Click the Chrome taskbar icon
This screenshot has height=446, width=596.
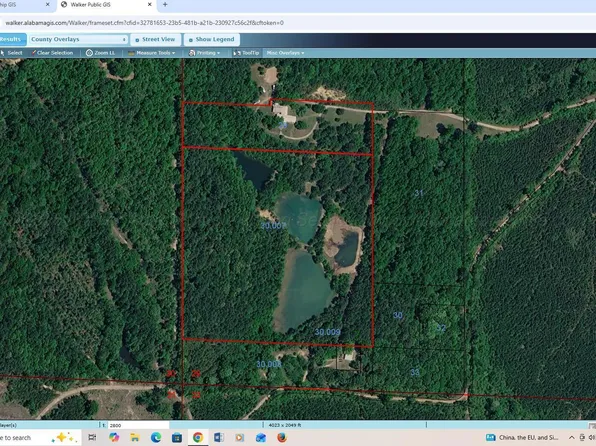click(x=198, y=438)
